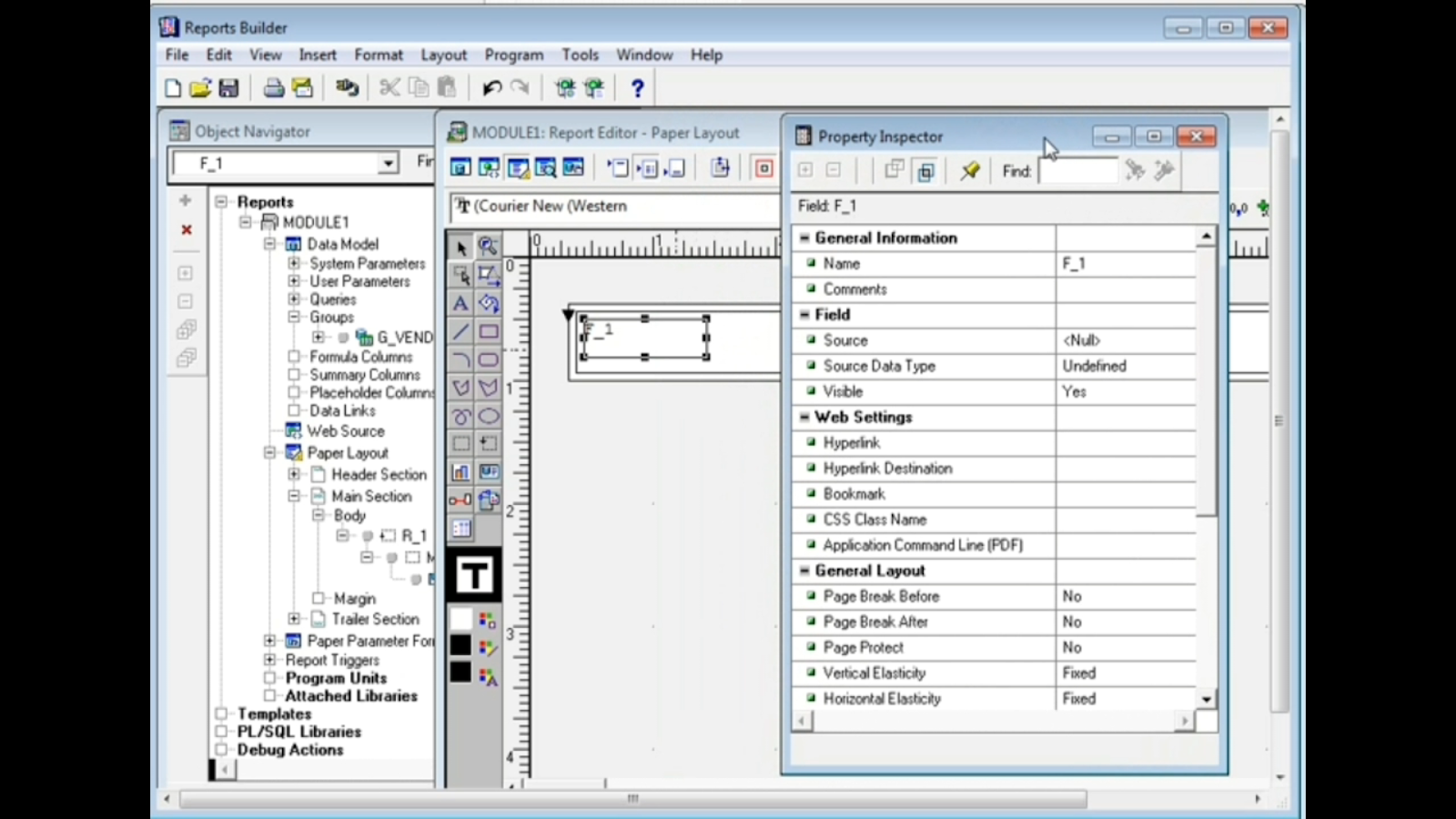Click the Undo toolbar button
The height and width of the screenshot is (819, 1456).
[x=490, y=87]
